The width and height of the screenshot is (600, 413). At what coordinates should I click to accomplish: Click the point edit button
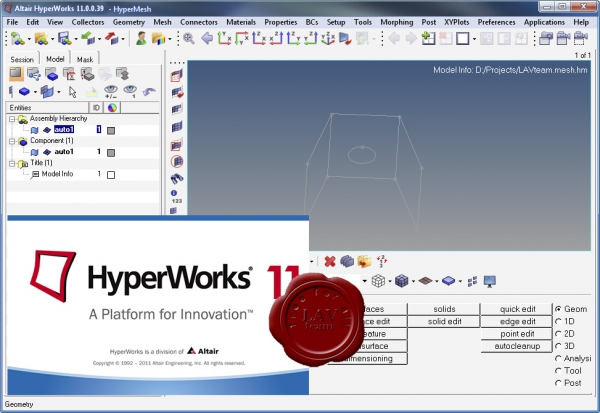[x=517, y=334]
